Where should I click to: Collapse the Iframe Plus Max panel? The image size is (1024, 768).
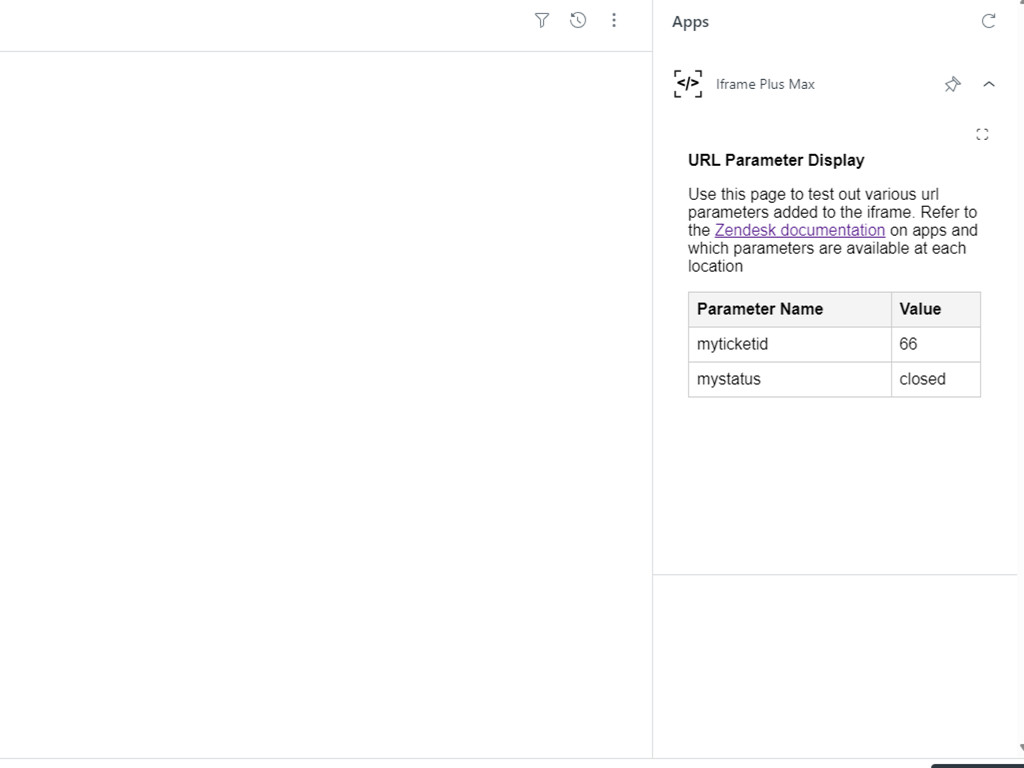coord(989,85)
